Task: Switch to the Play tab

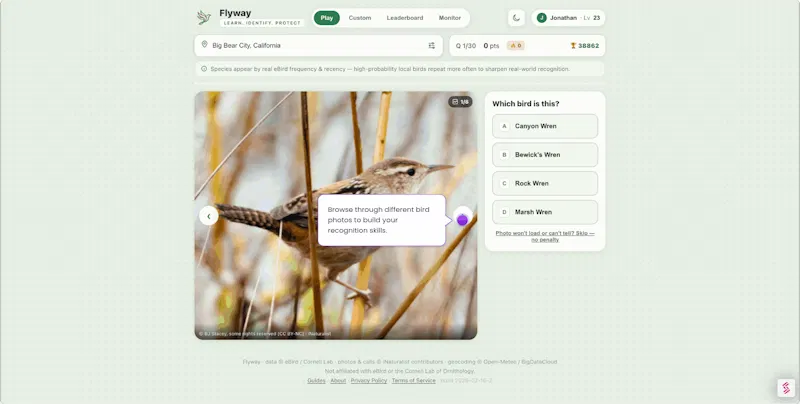Action: coord(327,18)
